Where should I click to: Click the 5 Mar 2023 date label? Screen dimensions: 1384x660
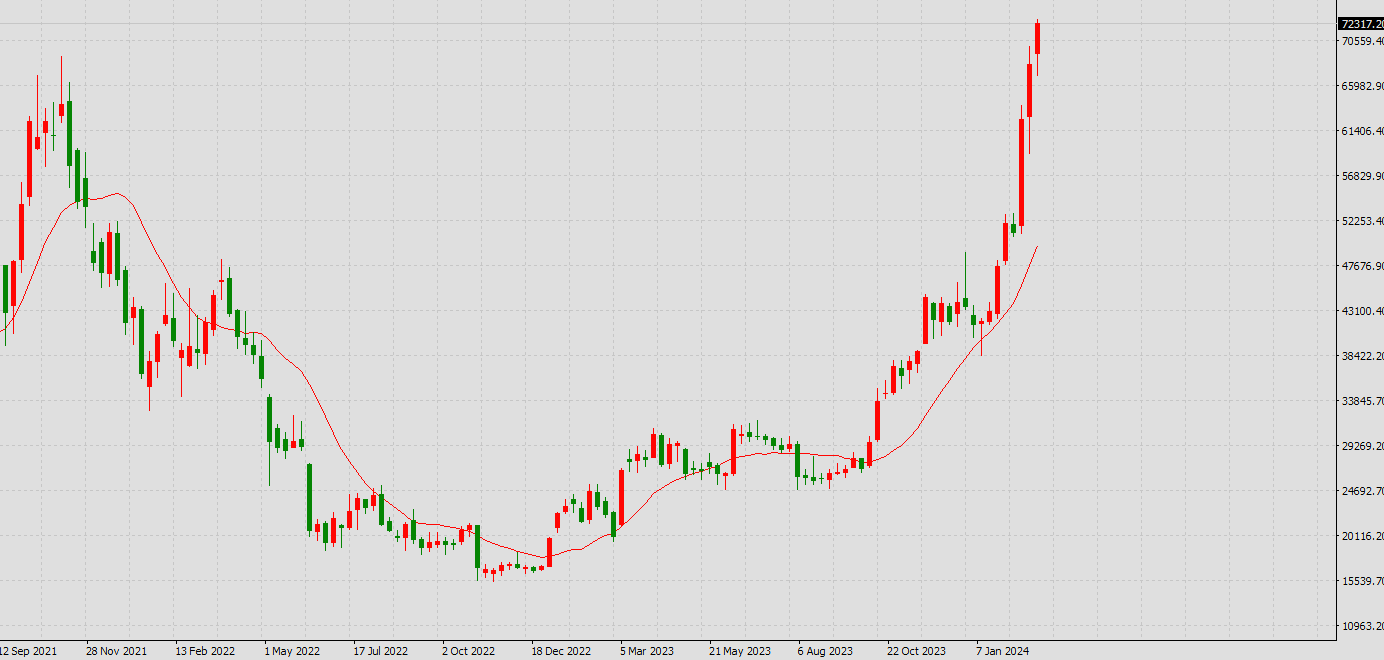647,651
